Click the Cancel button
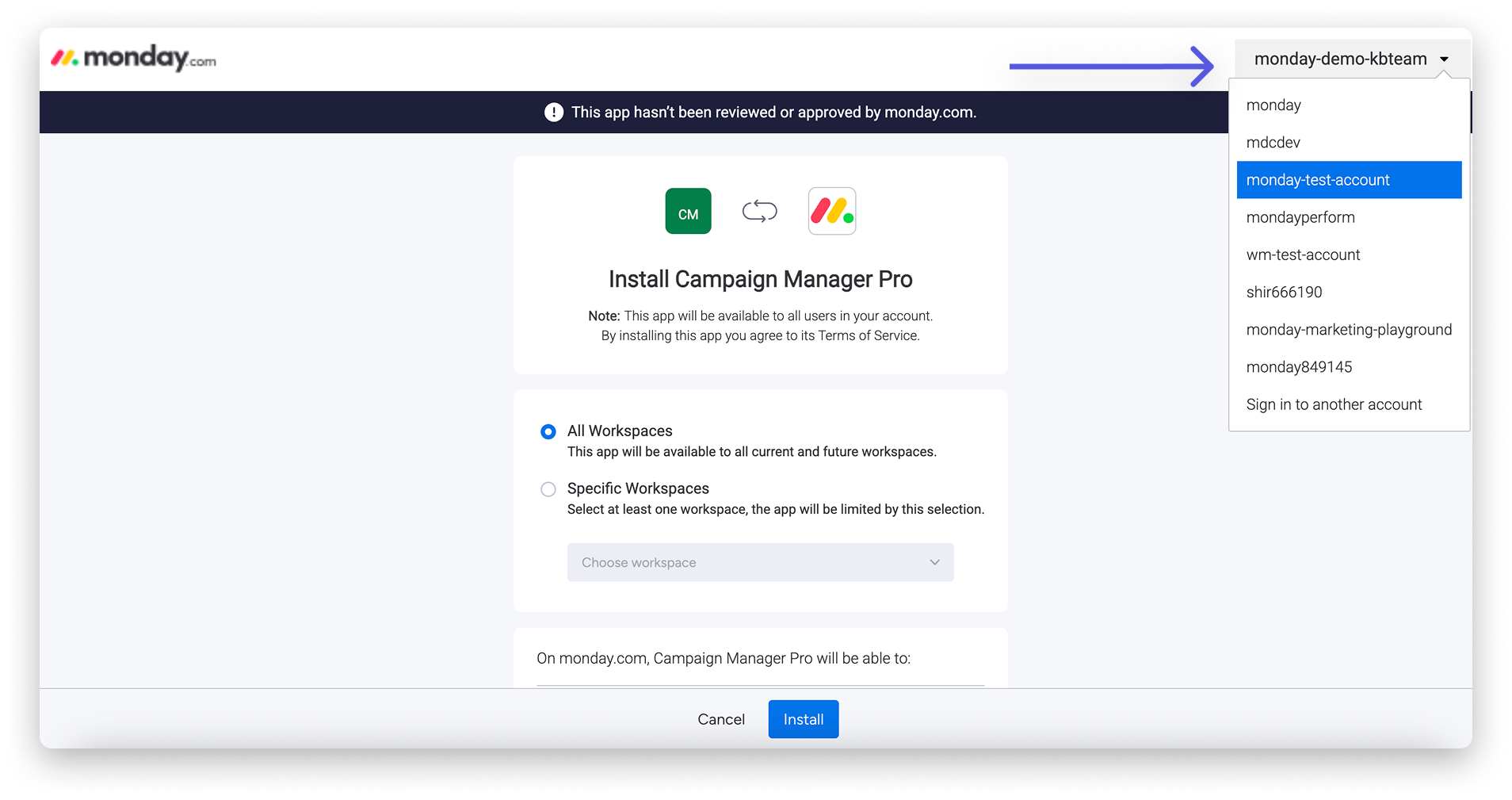1512x800 pixels. (721, 719)
